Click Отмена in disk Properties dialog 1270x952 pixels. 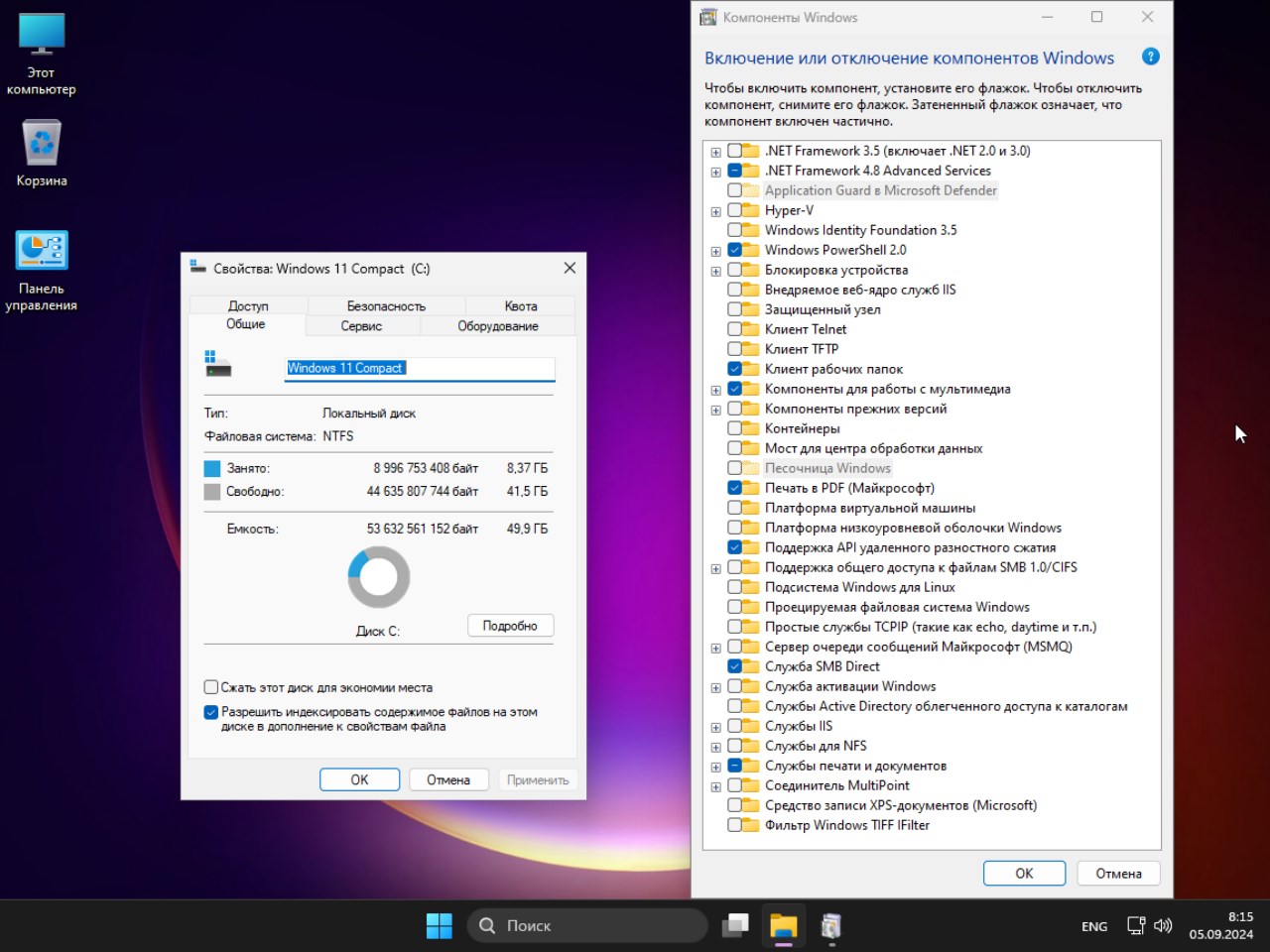coord(448,779)
